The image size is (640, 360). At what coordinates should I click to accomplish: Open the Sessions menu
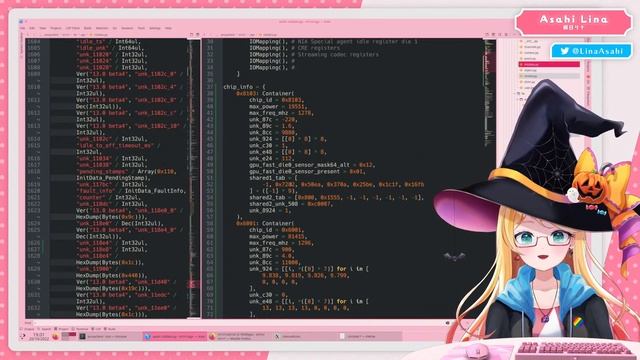tap(127, 28)
